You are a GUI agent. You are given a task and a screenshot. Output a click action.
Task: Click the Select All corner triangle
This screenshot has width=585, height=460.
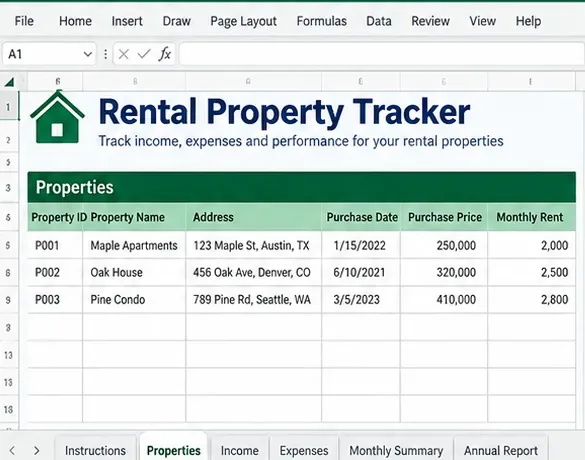[x=9, y=82]
